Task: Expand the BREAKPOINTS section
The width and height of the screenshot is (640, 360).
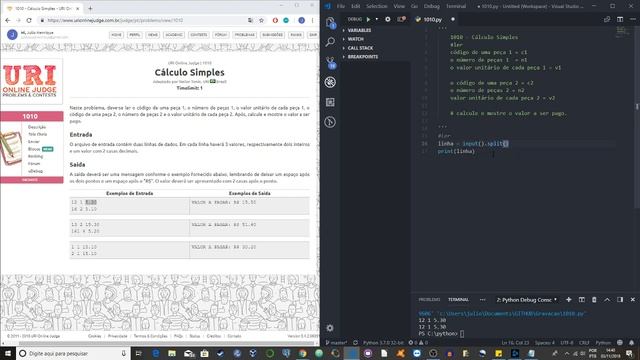Action: tap(362, 57)
